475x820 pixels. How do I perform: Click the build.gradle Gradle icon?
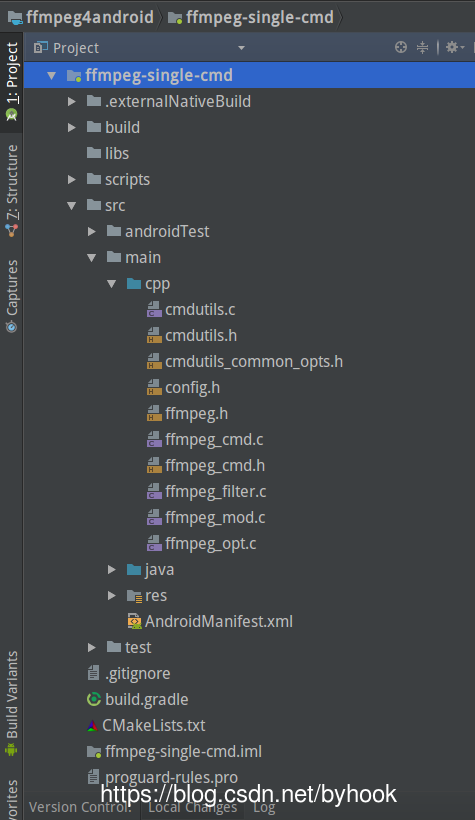click(x=94, y=699)
